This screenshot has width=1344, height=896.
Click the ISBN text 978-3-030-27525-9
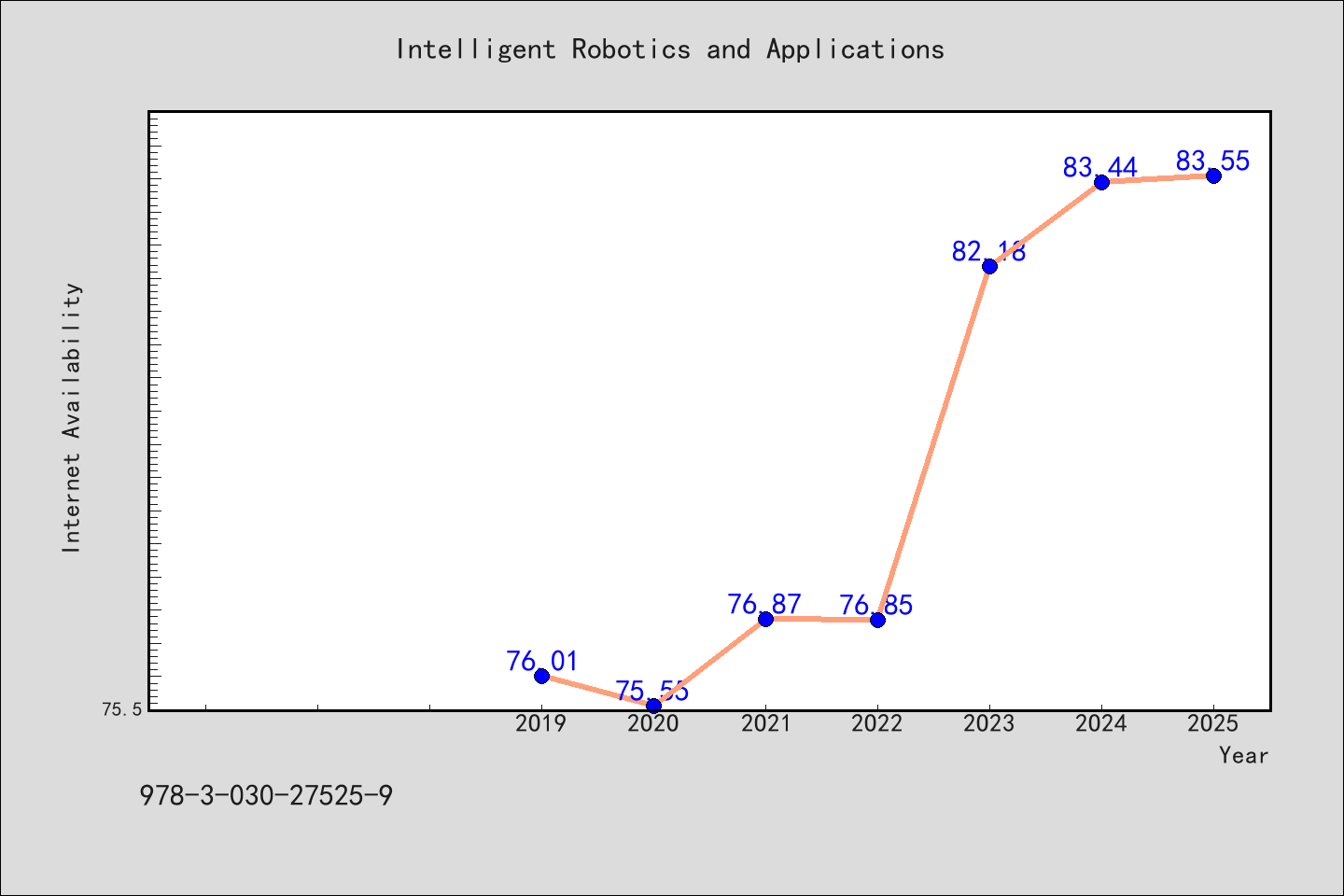coord(266,796)
